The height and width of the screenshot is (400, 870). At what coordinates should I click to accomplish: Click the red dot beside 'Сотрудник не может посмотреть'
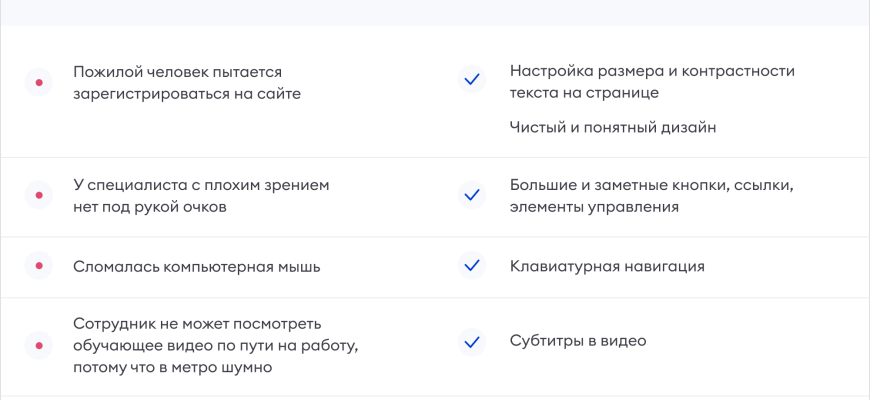tap(38, 345)
